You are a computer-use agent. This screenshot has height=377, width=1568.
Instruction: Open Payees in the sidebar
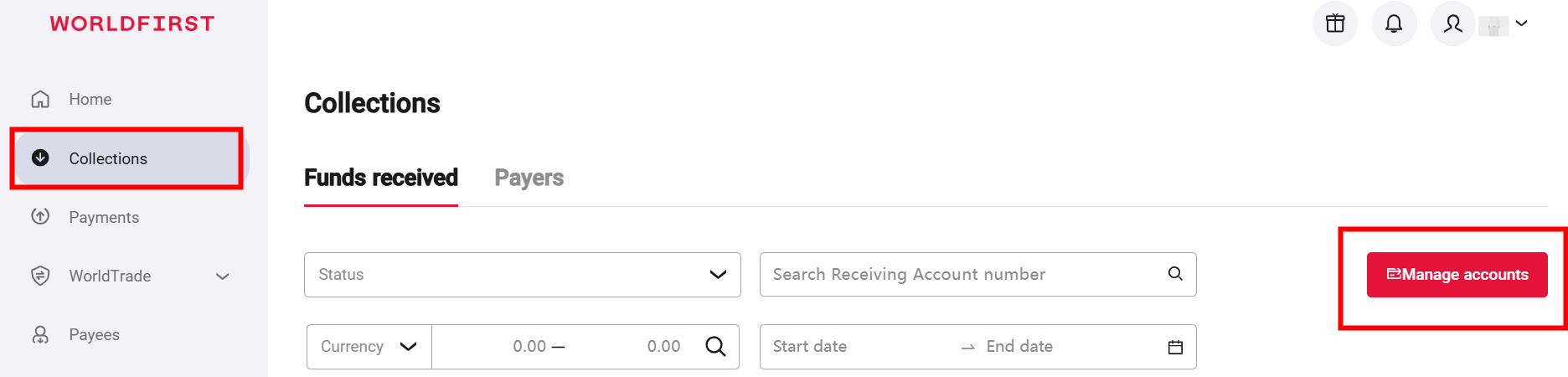[x=94, y=335]
